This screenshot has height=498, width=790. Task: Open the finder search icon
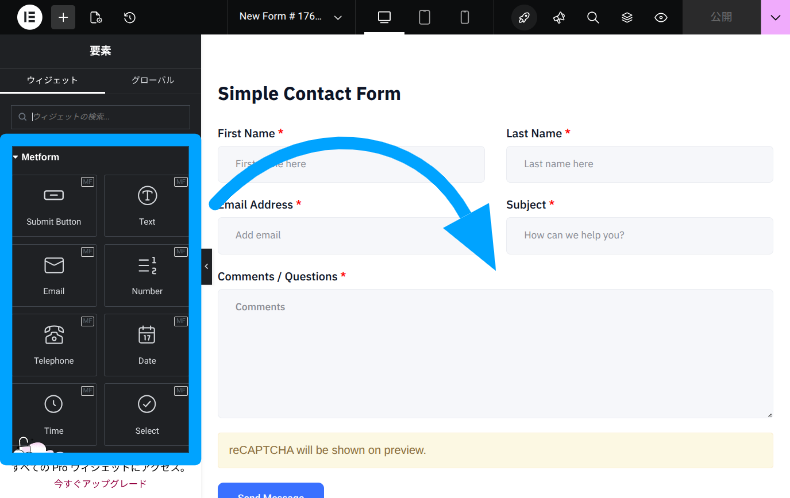(x=593, y=17)
